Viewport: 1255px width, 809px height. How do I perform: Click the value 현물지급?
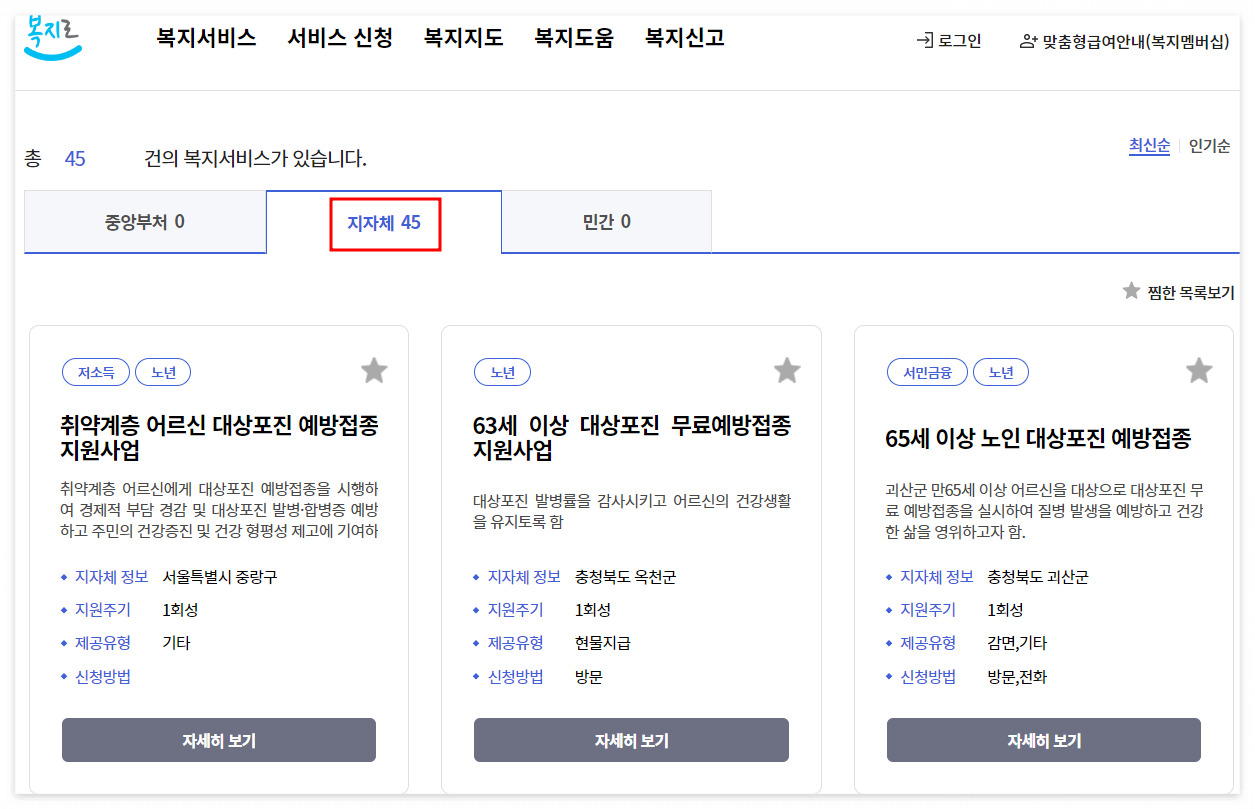[603, 643]
